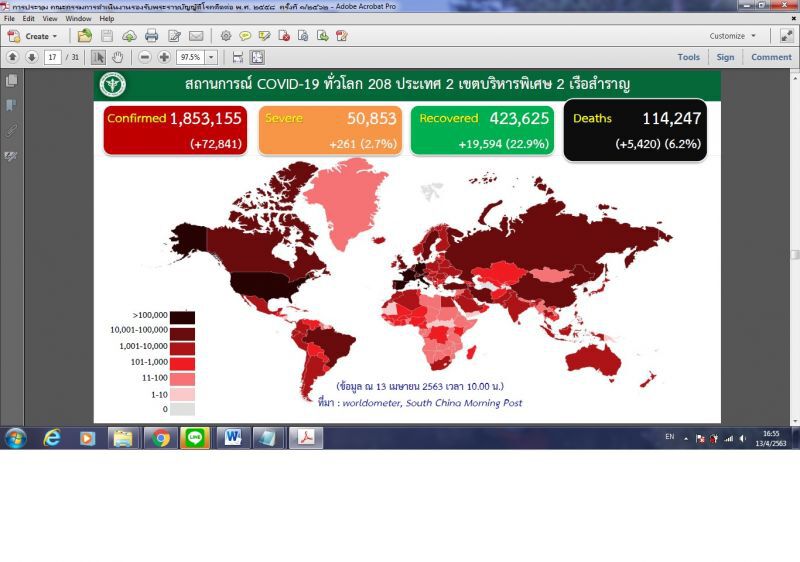Open Google Chrome from taskbar

(161, 438)
